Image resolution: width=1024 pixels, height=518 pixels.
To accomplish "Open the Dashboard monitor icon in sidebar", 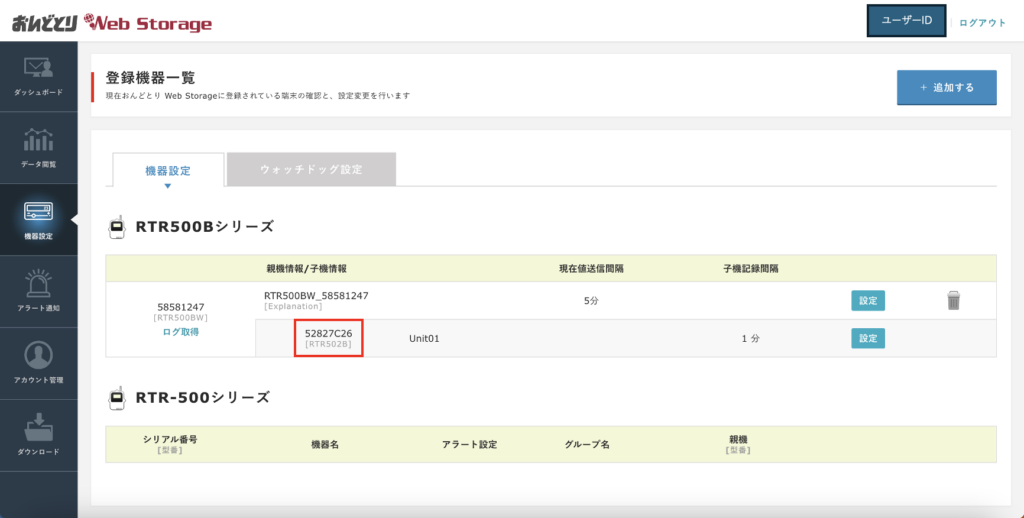I will [x=38, y=69].
